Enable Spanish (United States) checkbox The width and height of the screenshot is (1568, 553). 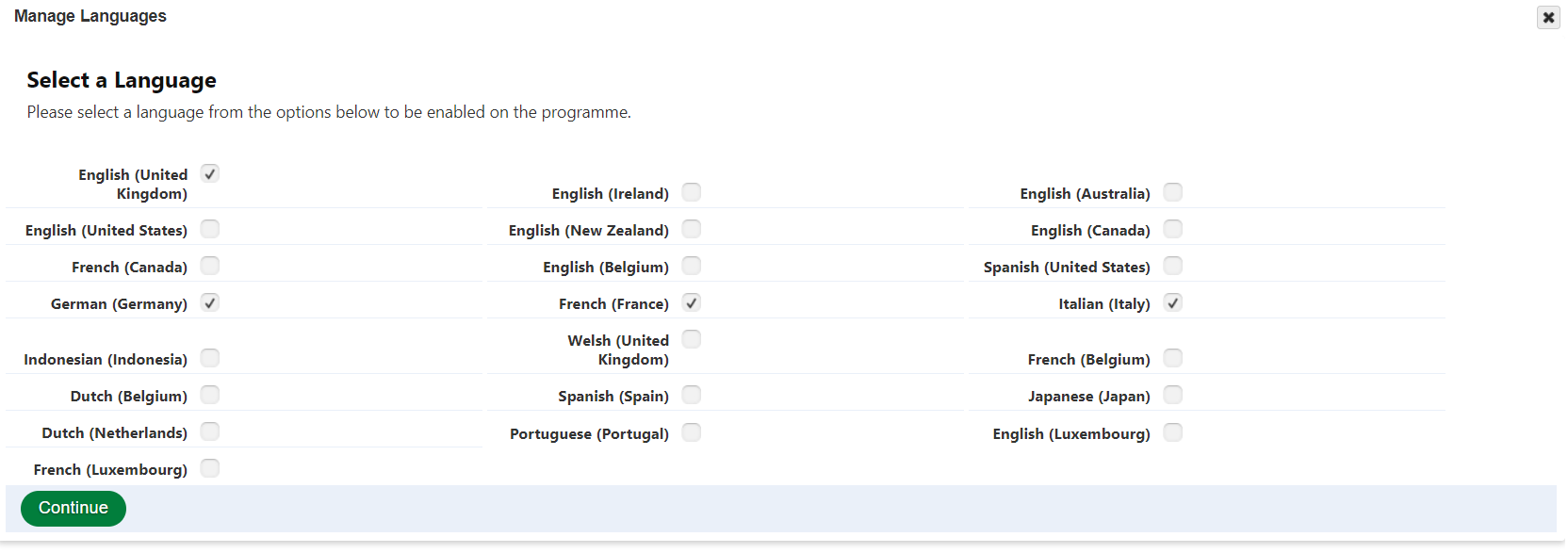pos(1173,266)
